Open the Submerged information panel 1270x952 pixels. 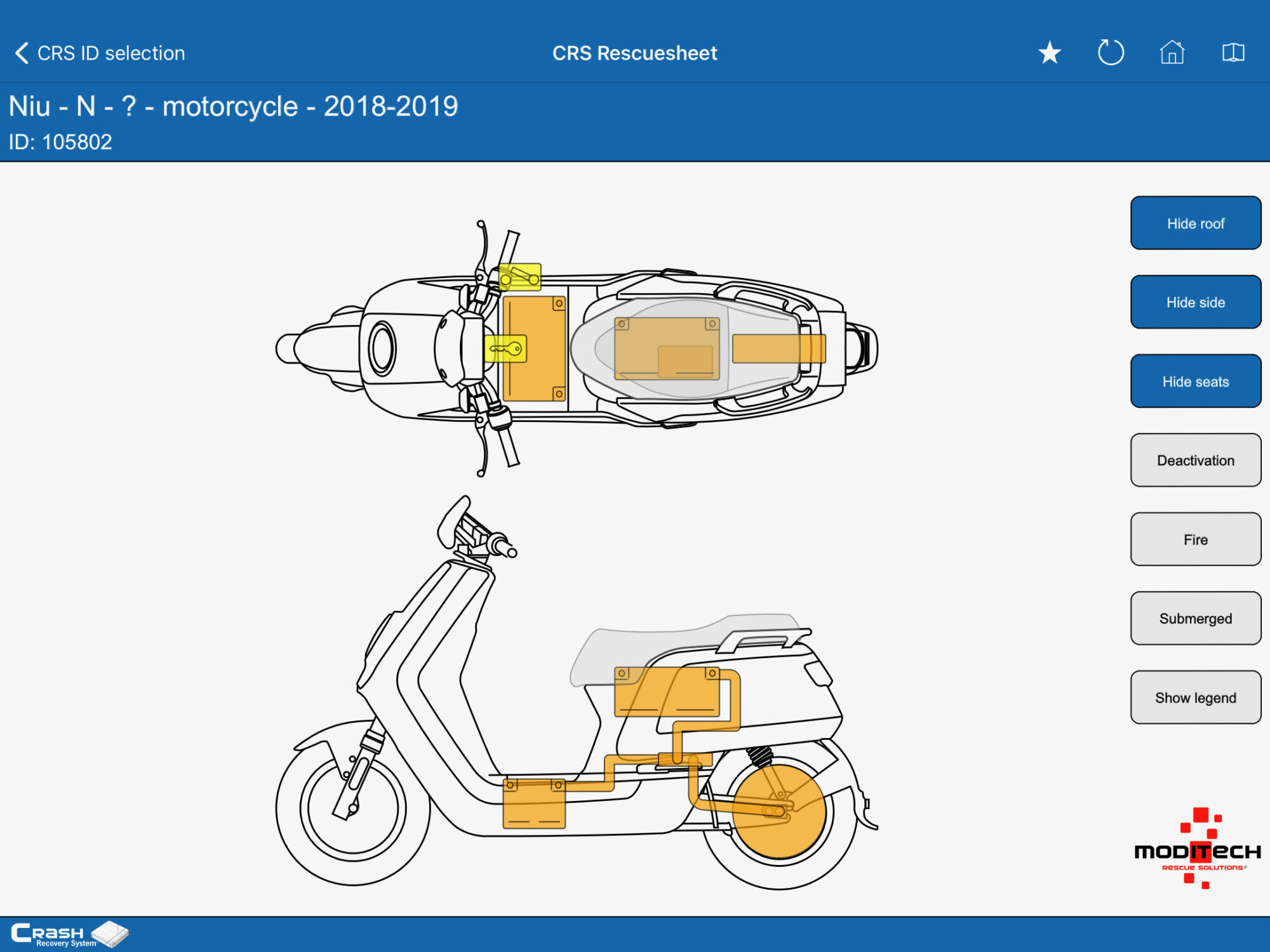1195,618
